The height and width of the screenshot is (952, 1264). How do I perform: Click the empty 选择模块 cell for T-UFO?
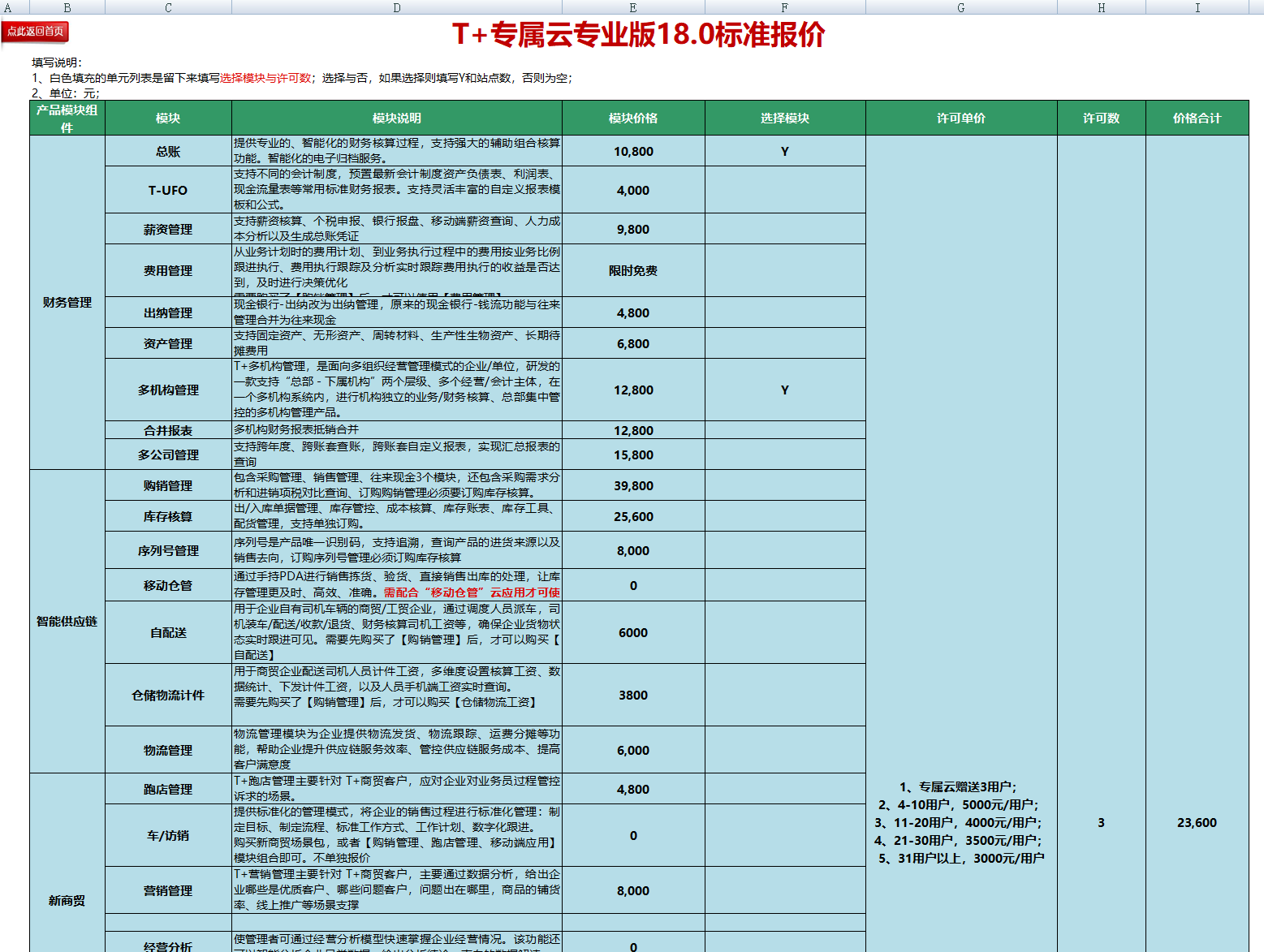tap(785, 190)
